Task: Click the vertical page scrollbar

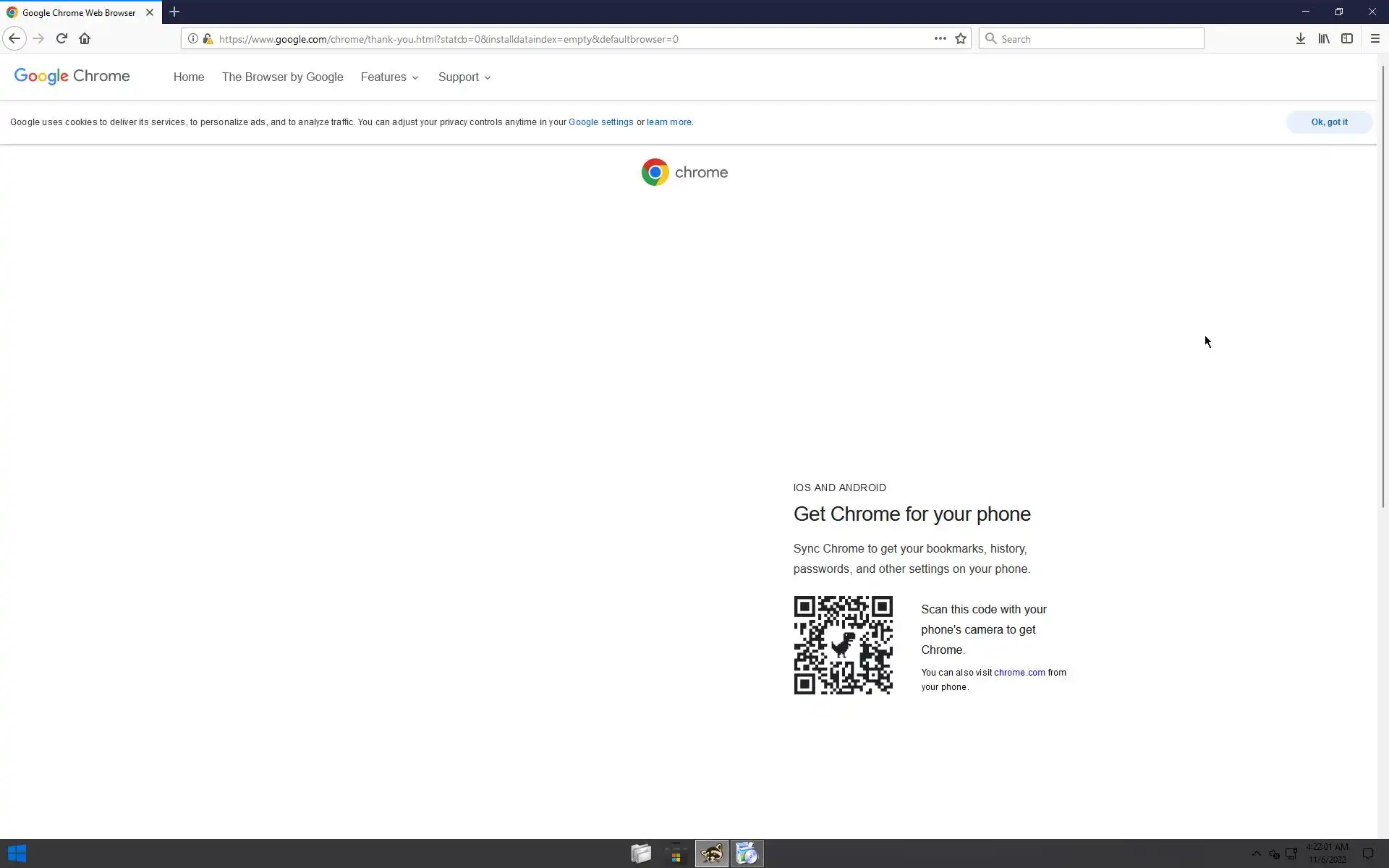Action: click(1382, 289)
